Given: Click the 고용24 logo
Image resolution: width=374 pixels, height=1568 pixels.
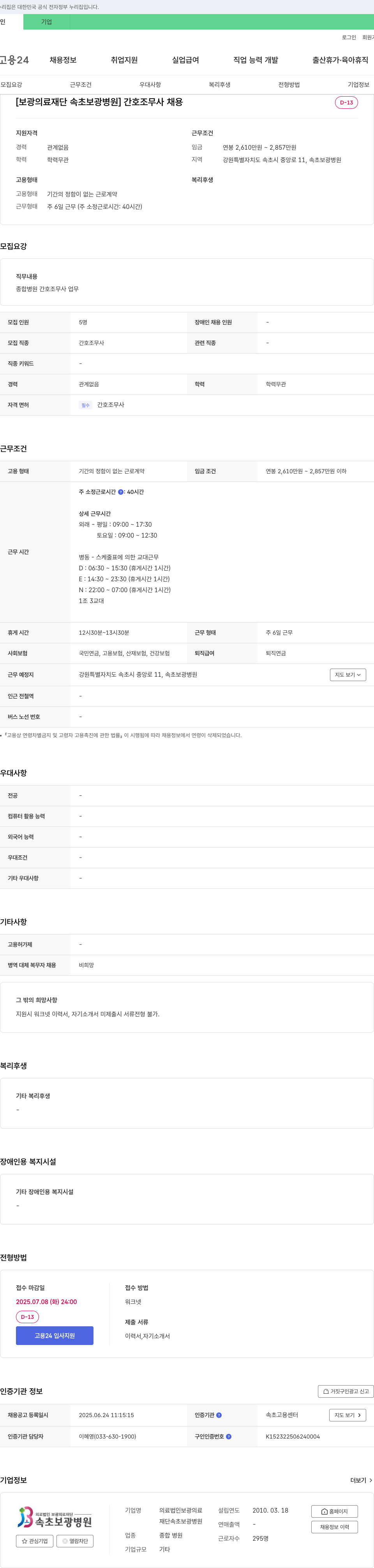Looking at the screenshot, I should tap(14, 60).
